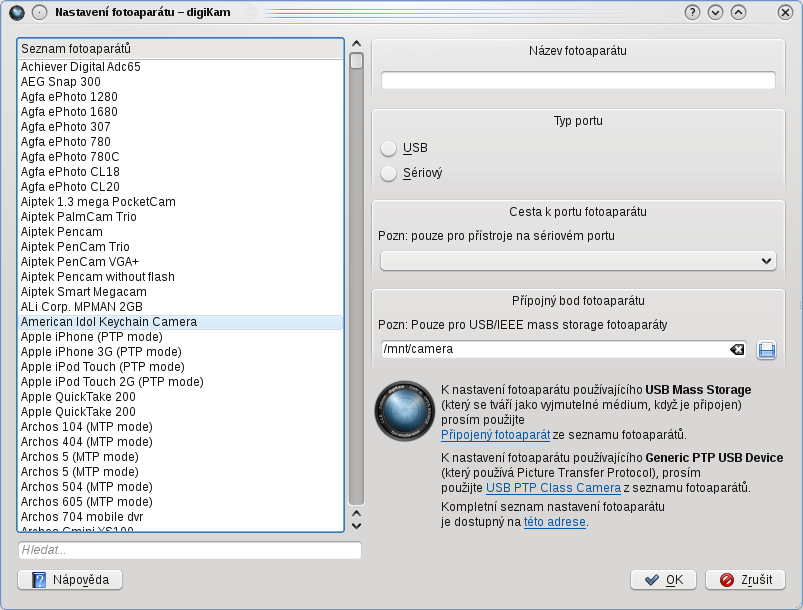Focus the Název fotoaparátu input field

pyautogui.click(x=578, y=80)
